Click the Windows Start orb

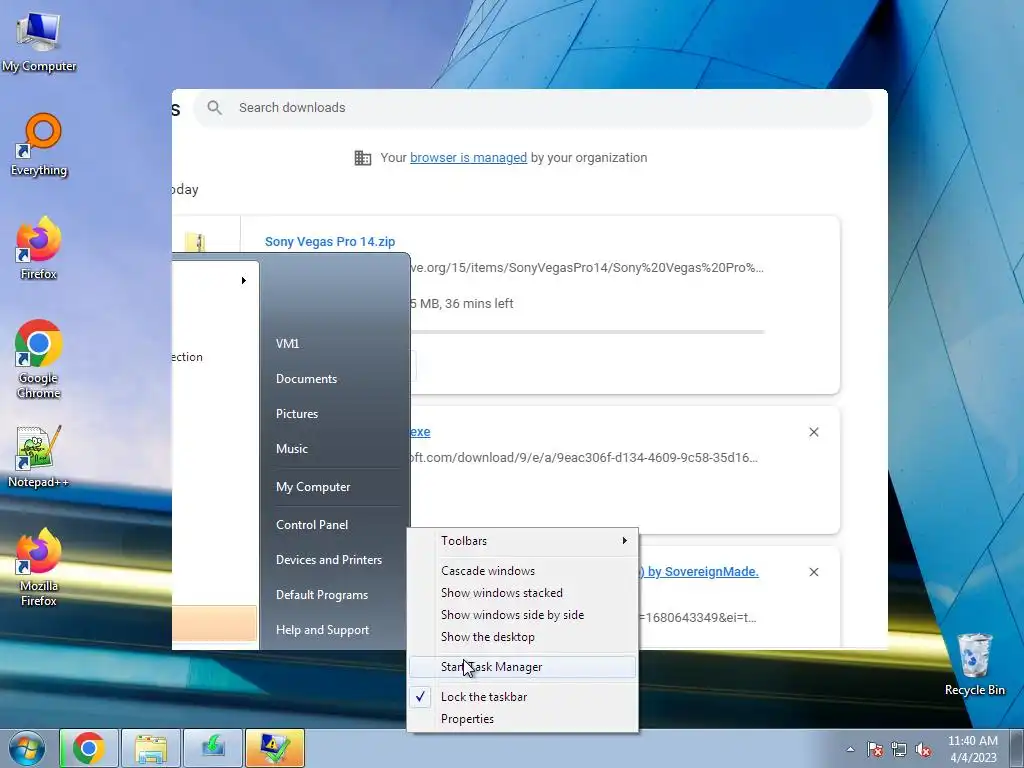[x=27, y=748]
